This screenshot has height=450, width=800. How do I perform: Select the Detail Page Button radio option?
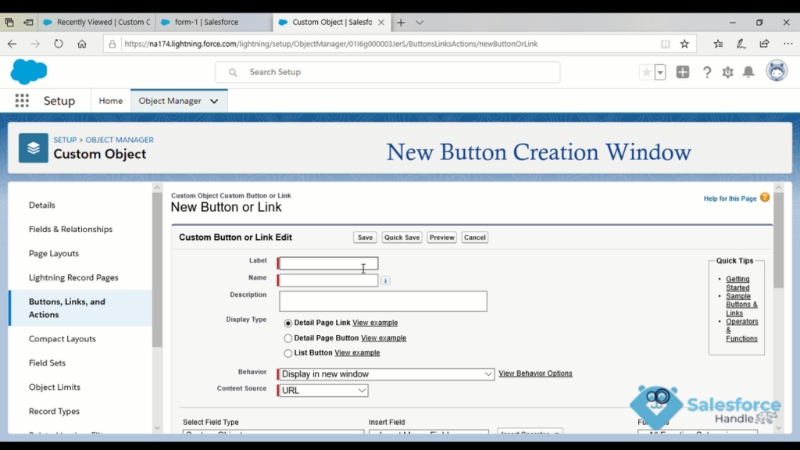click(288, 338)
